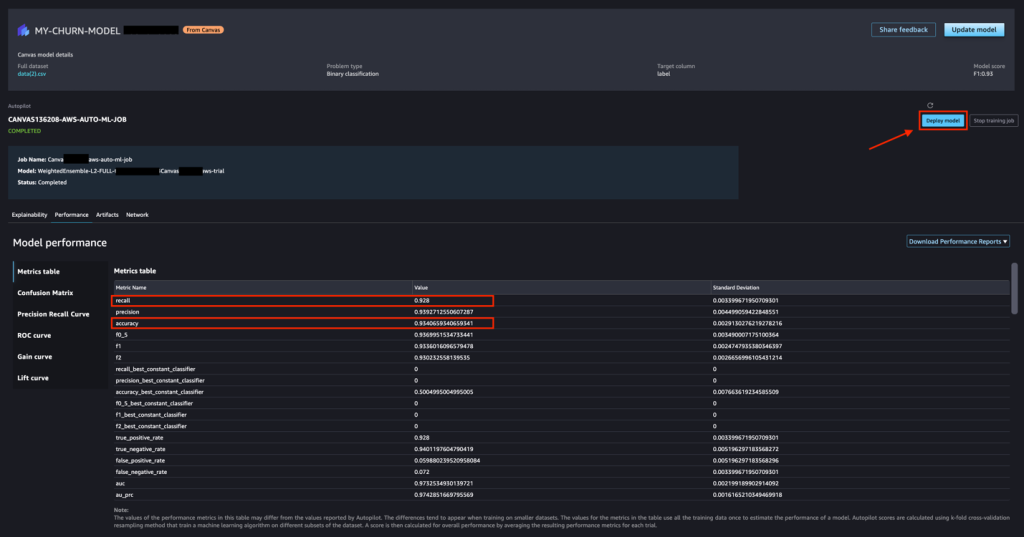Select the precision metric row name
Screen dimensions: 1024x537
[x=127, y=312]
